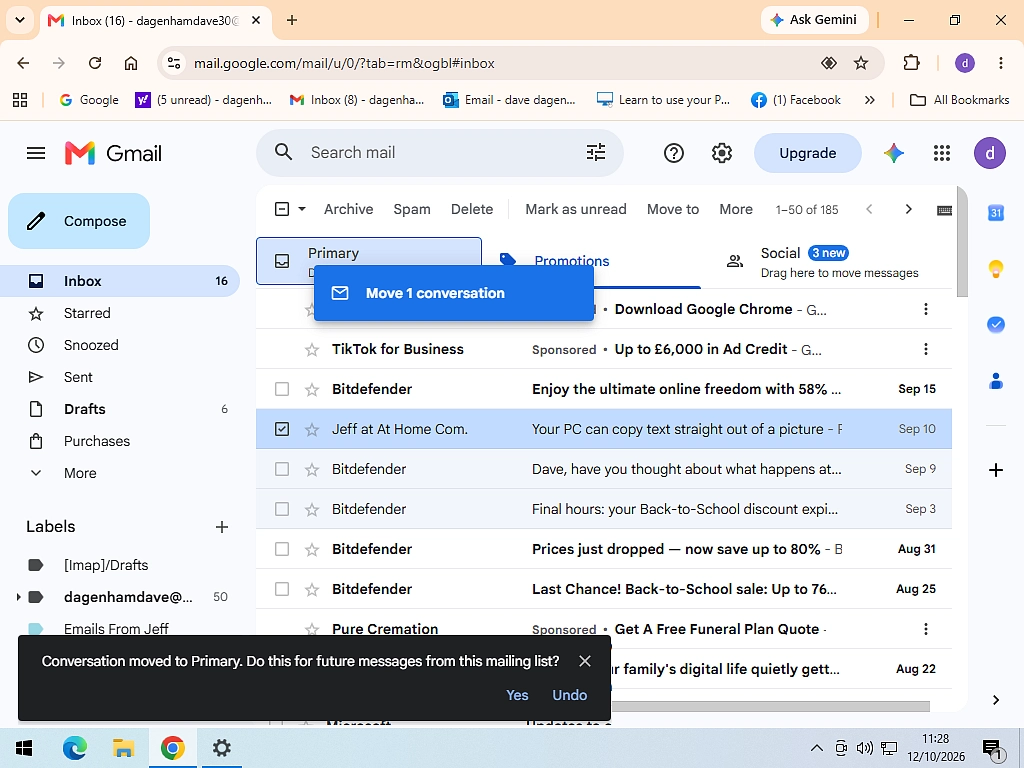Select the Bitdefender Sep 3 email checkbox

click(281, 509)
